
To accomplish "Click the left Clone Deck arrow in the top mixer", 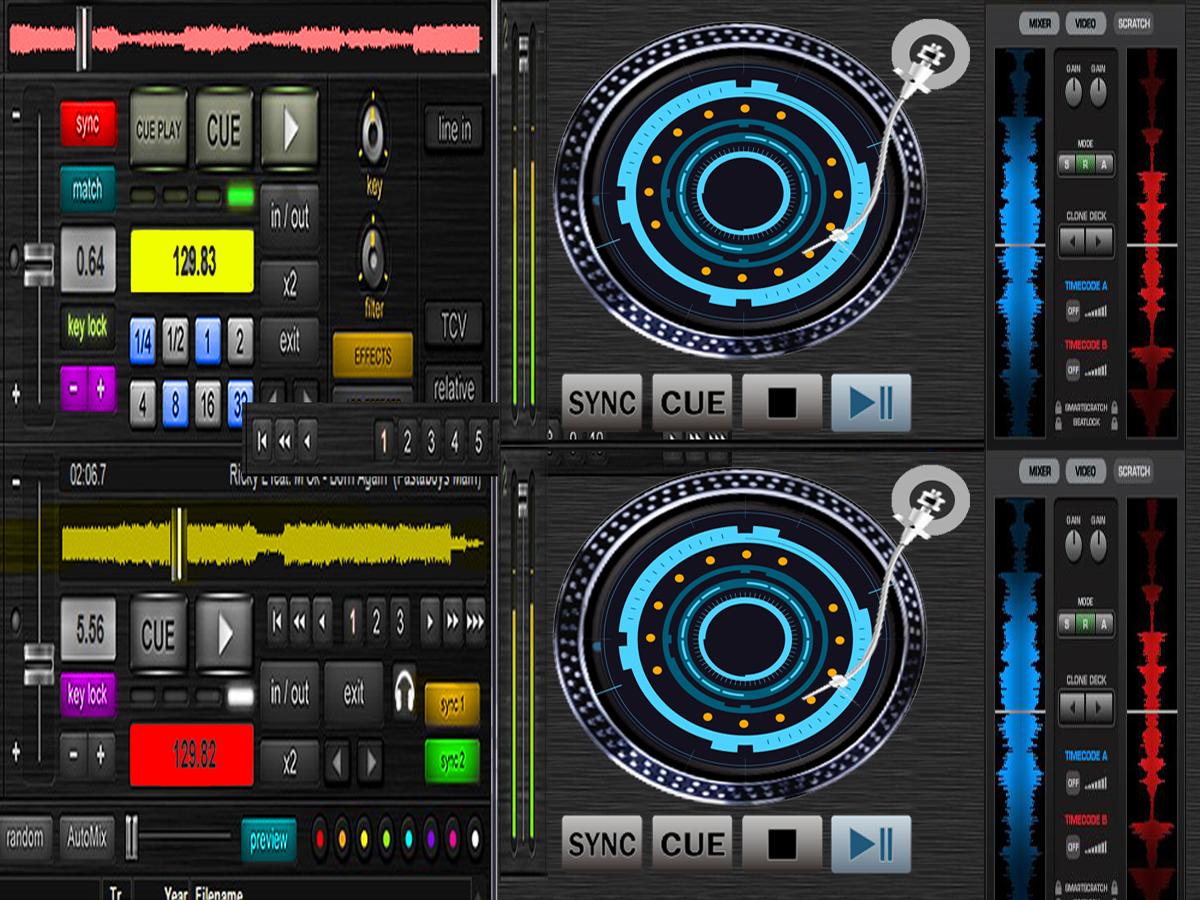I will 1072,241.
